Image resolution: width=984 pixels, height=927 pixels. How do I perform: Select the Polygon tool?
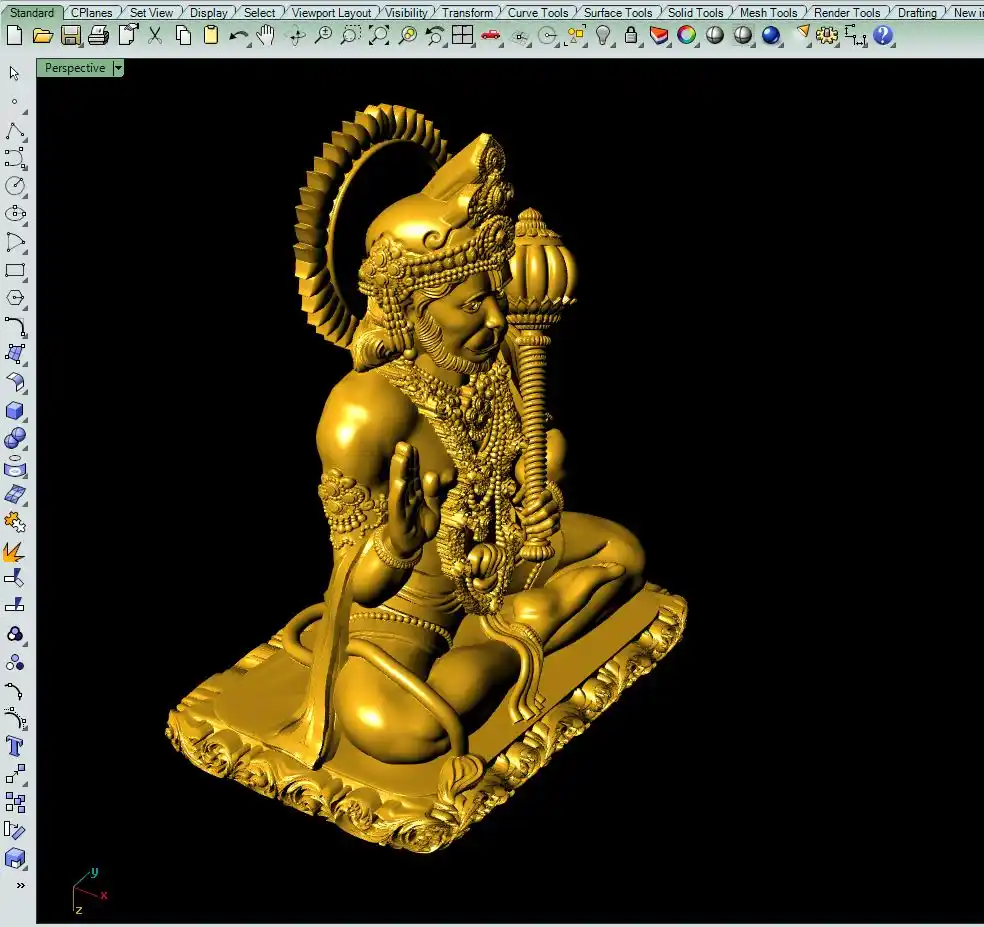point(15,298)
